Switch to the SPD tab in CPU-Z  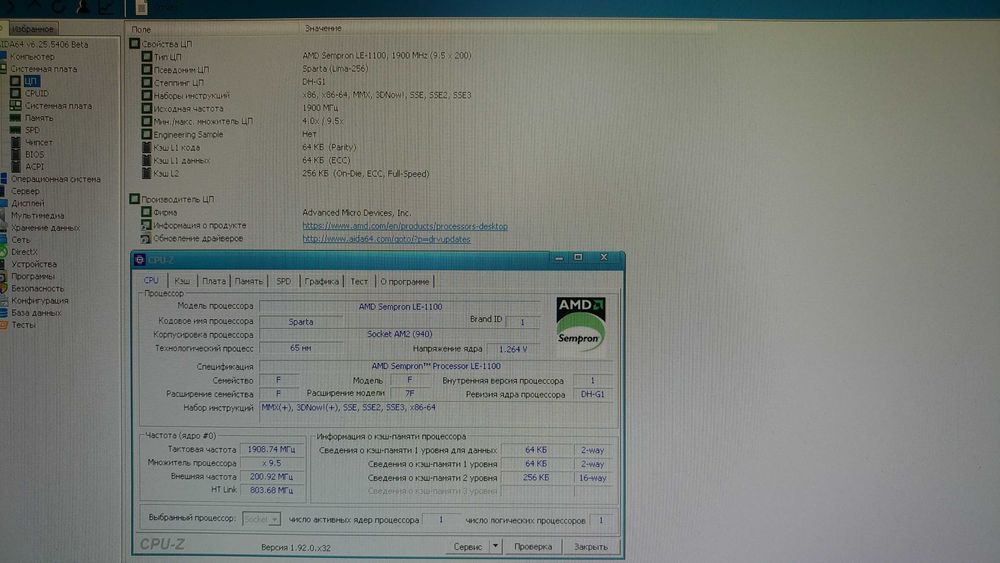click(x=283, y=281)
